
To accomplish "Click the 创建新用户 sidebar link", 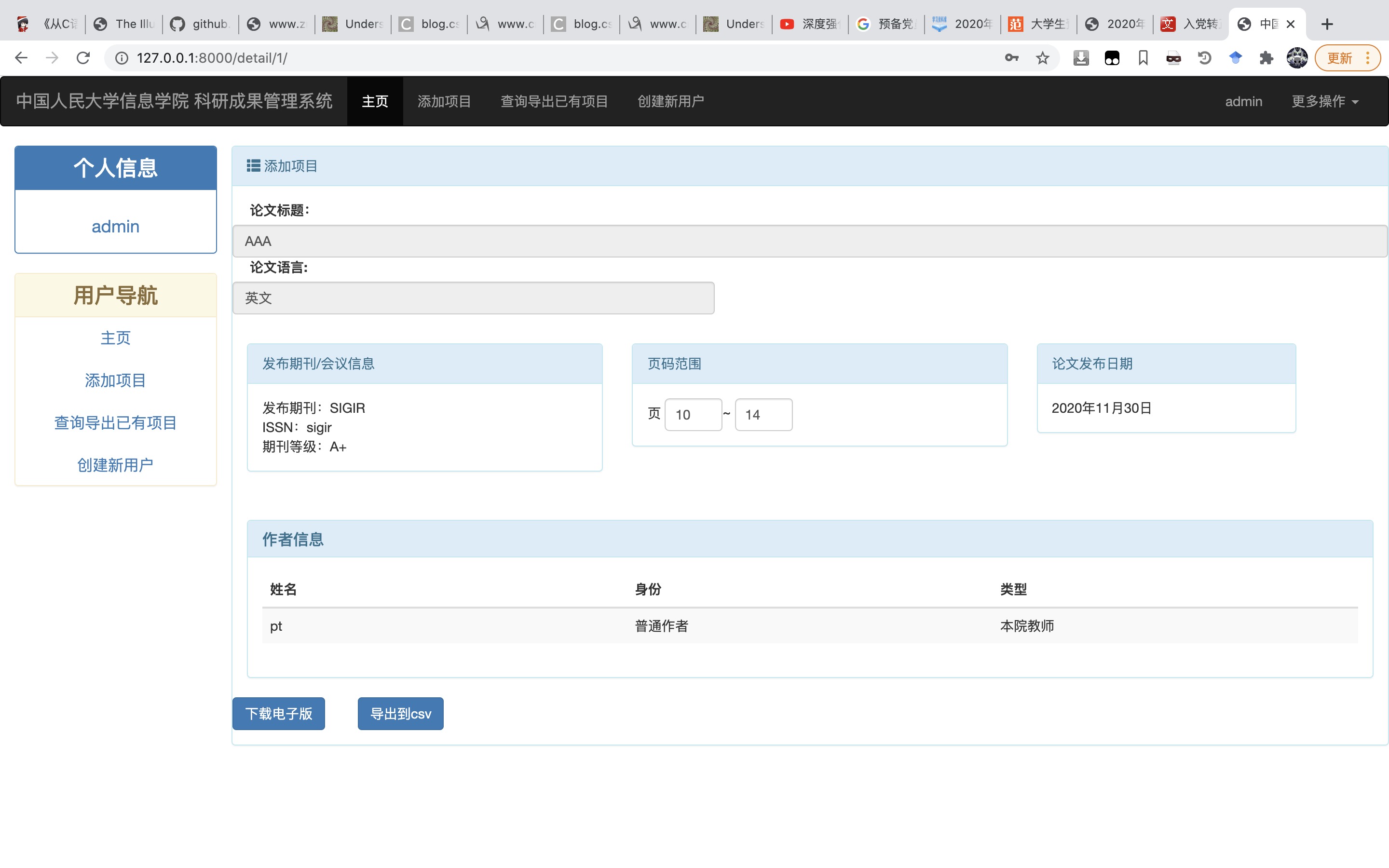I will (115, 465).
